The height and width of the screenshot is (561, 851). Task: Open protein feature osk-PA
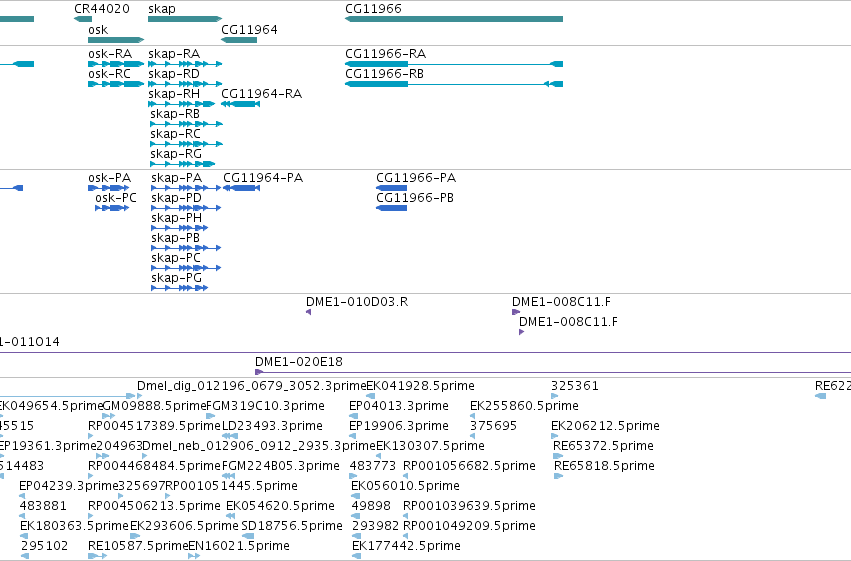109,188
